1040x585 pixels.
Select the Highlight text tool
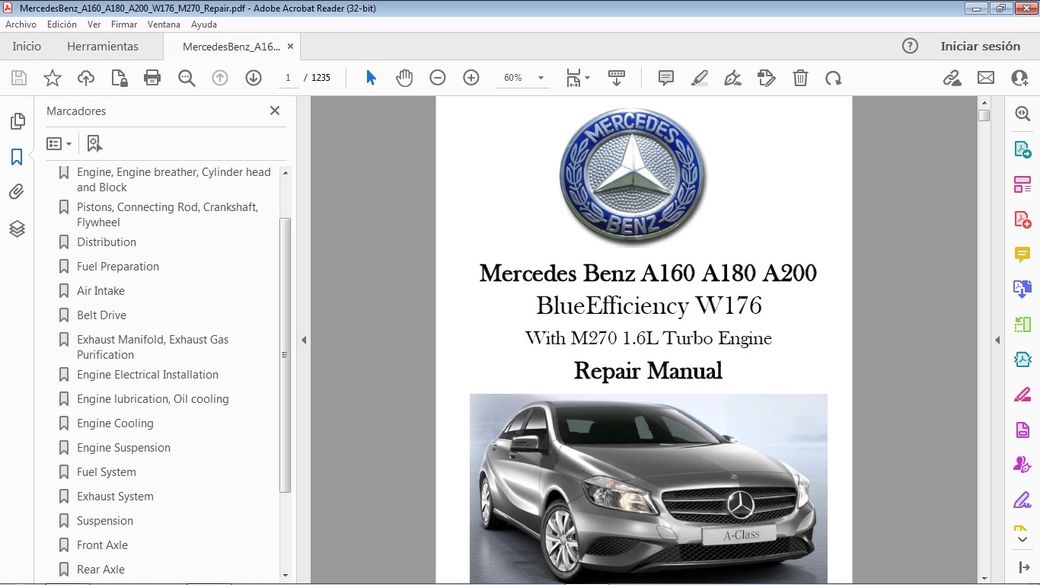[x=699, y=77]
